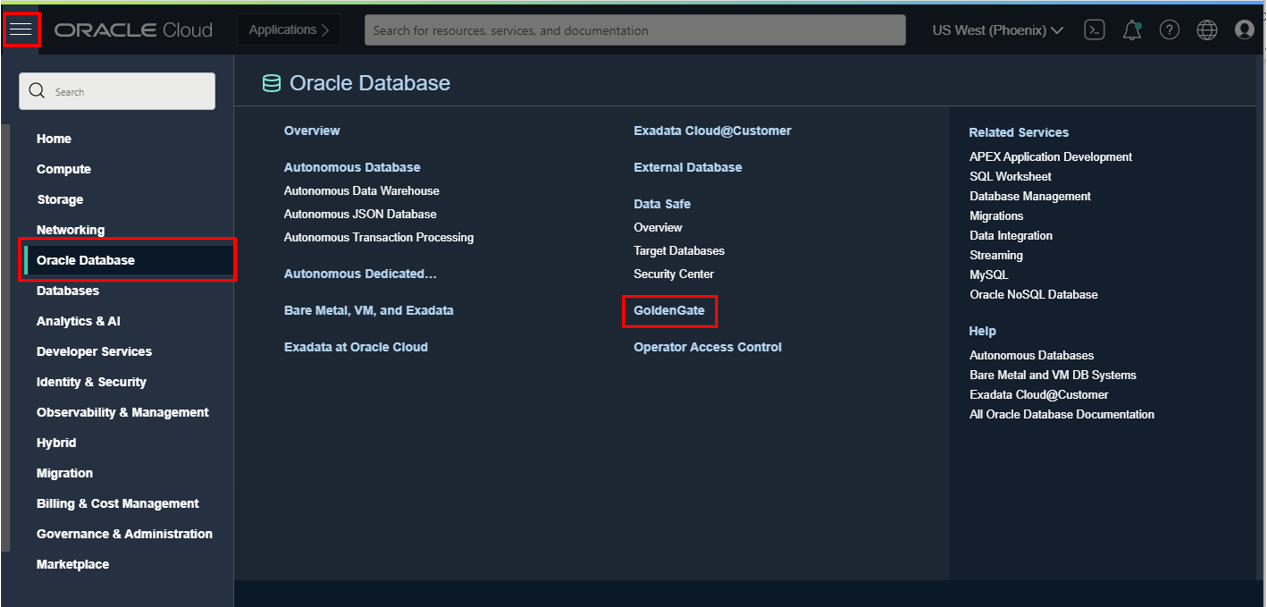Expand the Applications menu button
The width and height of the screenshot is (1267, 607).
point(289,30)
